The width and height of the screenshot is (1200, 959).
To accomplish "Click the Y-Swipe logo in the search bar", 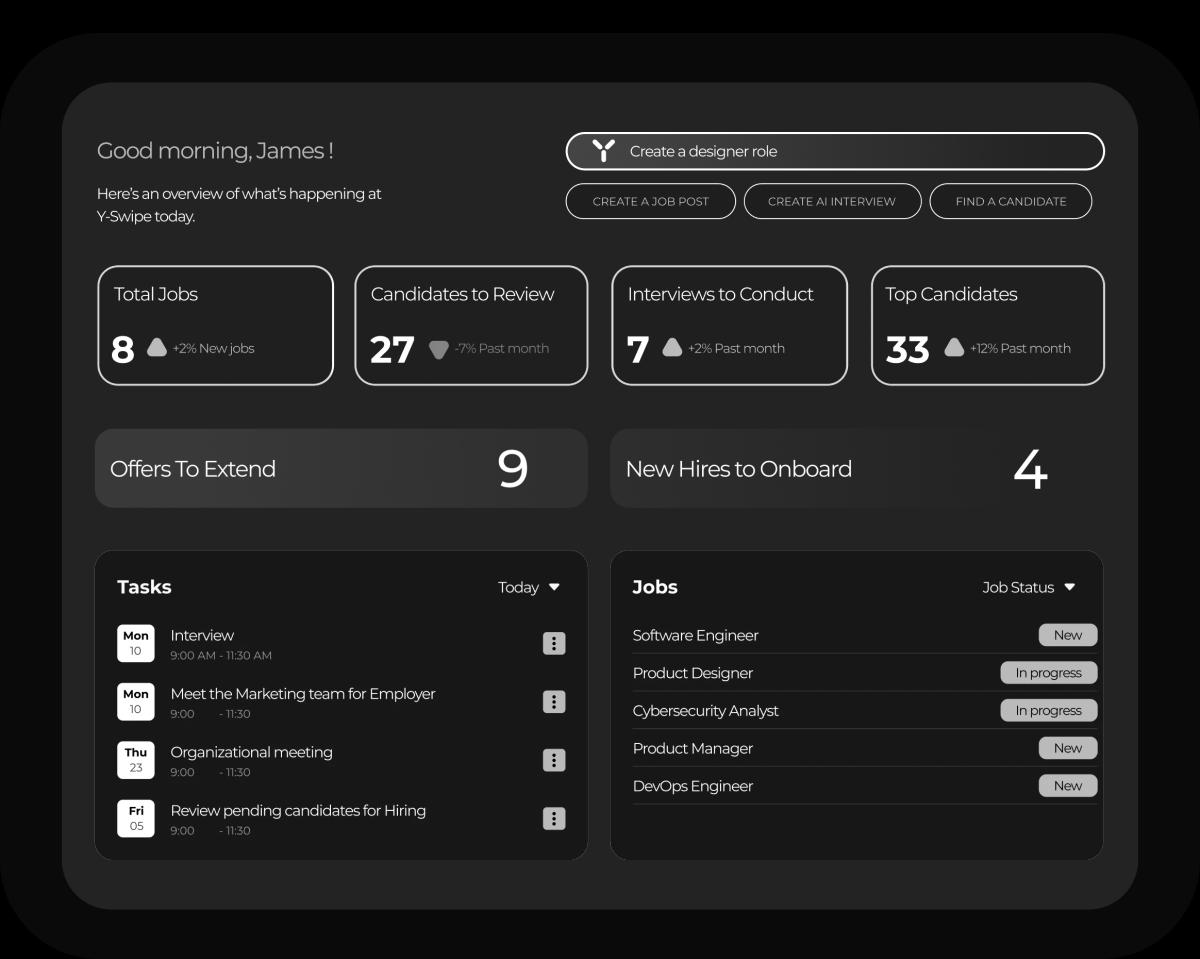I will pos(603,151).
